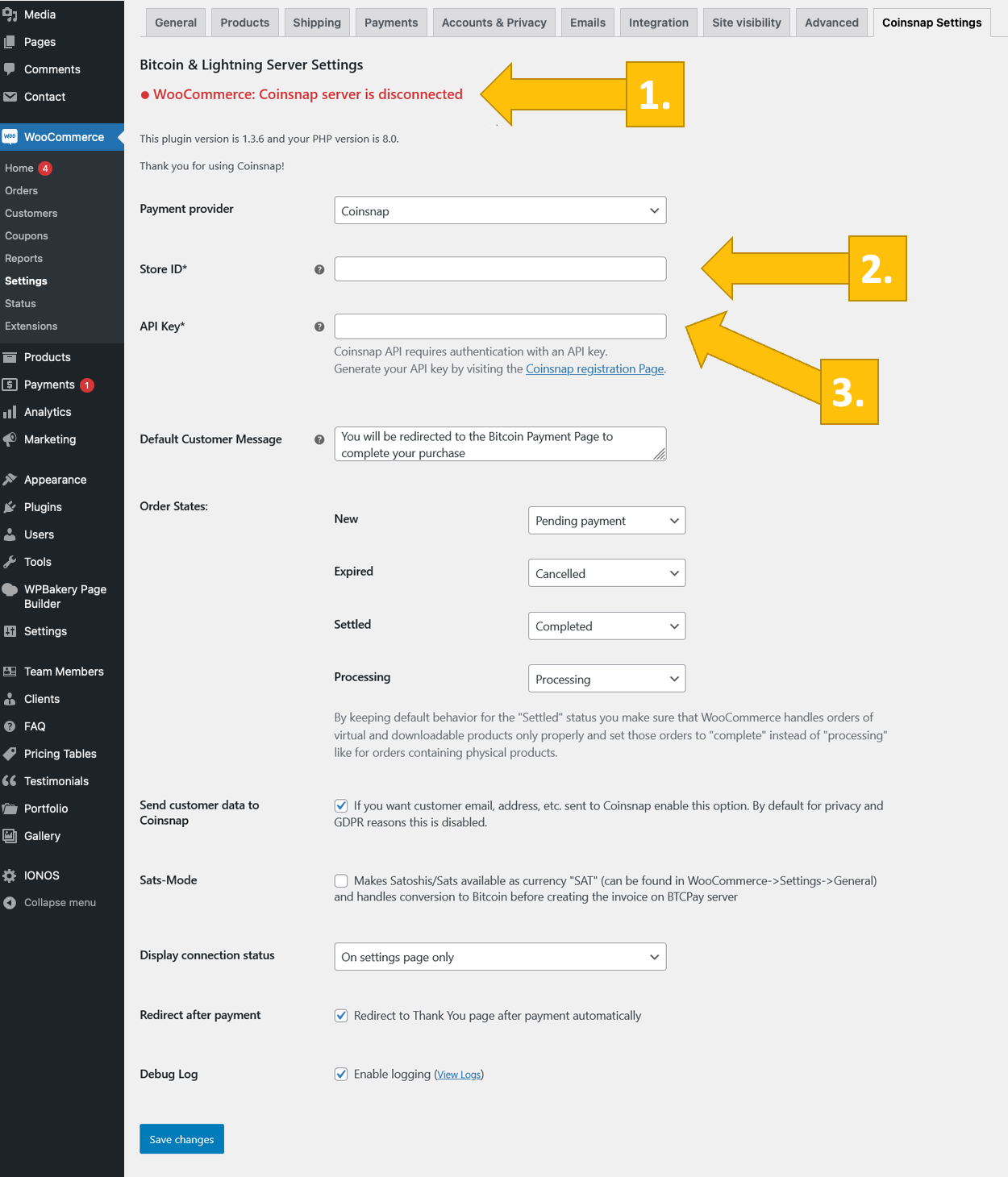Open WooCommerce Status submenu item
The height and width of the screenshot is (1177, 1008).
pyautogui.click(x=21, y=304)
